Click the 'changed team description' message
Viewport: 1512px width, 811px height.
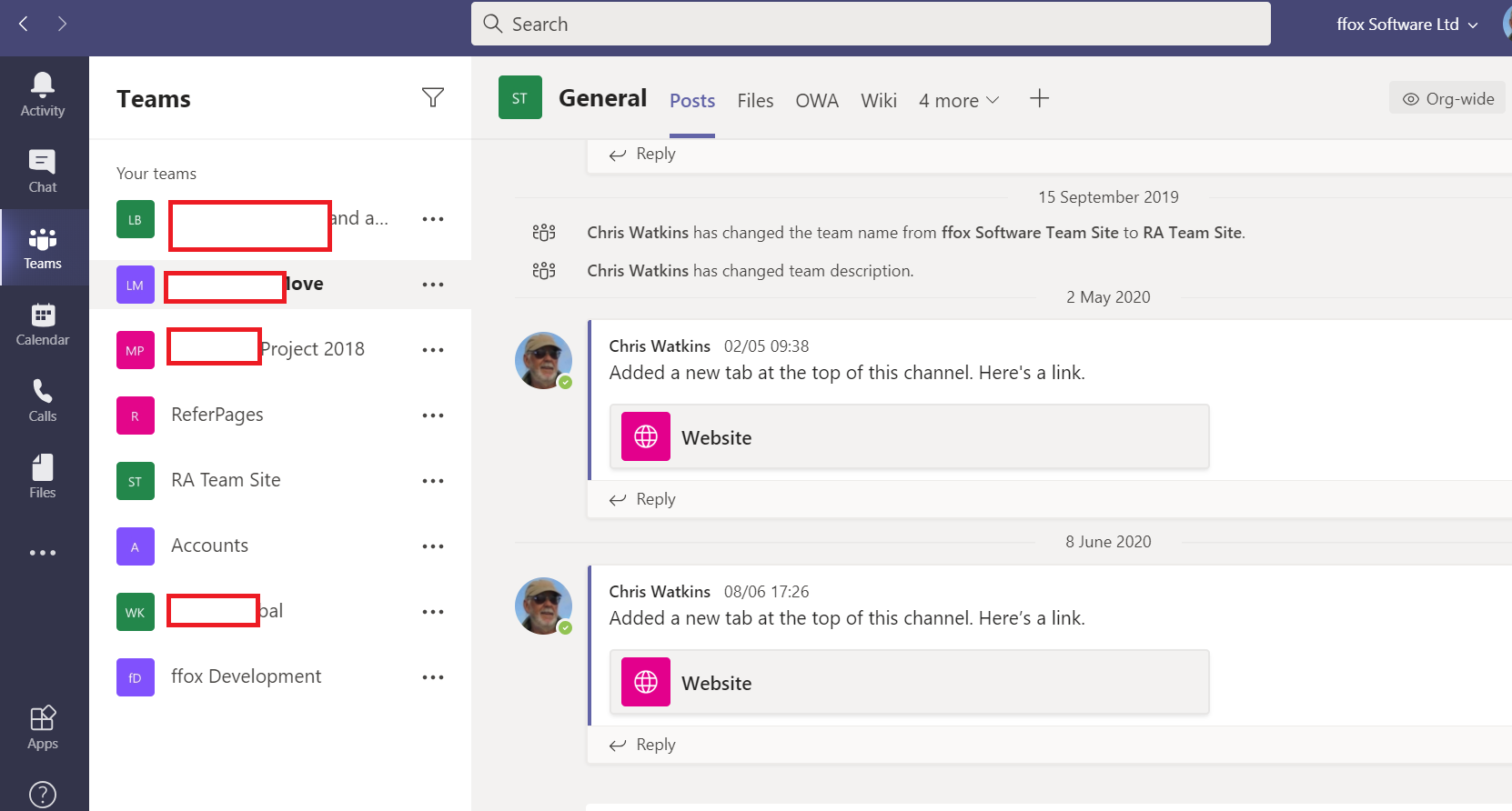click(751, 271)
